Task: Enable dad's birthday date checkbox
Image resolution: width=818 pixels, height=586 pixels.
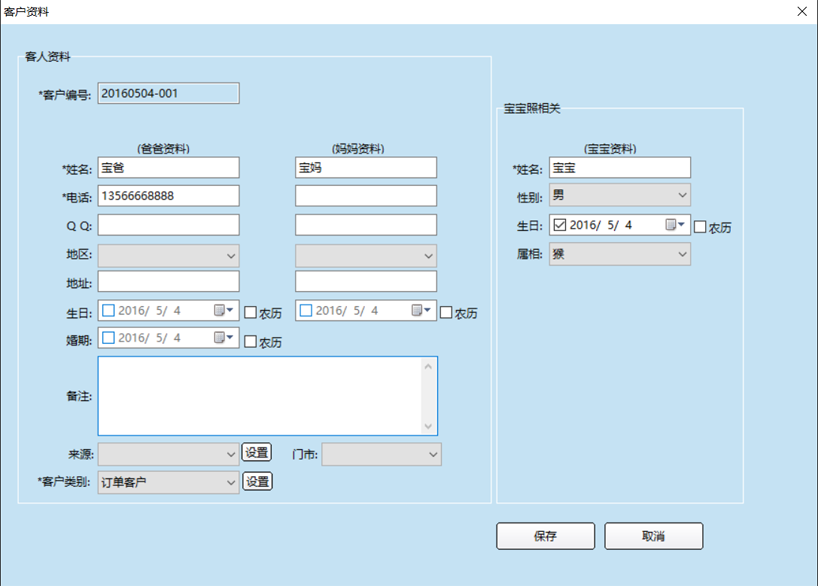Action: [x=108, y=311]
